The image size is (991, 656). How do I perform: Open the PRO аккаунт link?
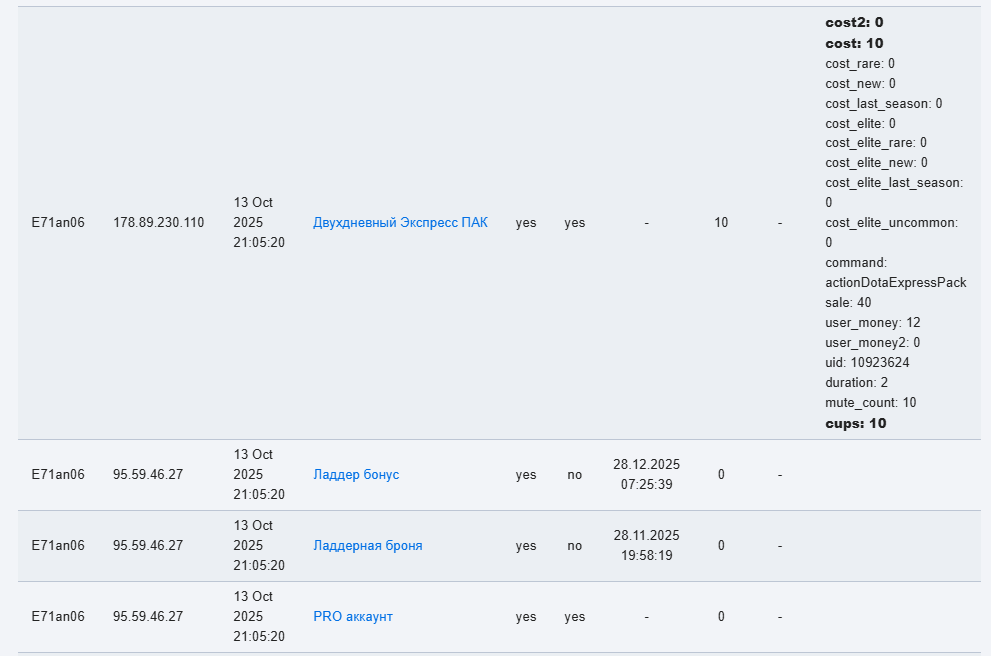[352, 617]
